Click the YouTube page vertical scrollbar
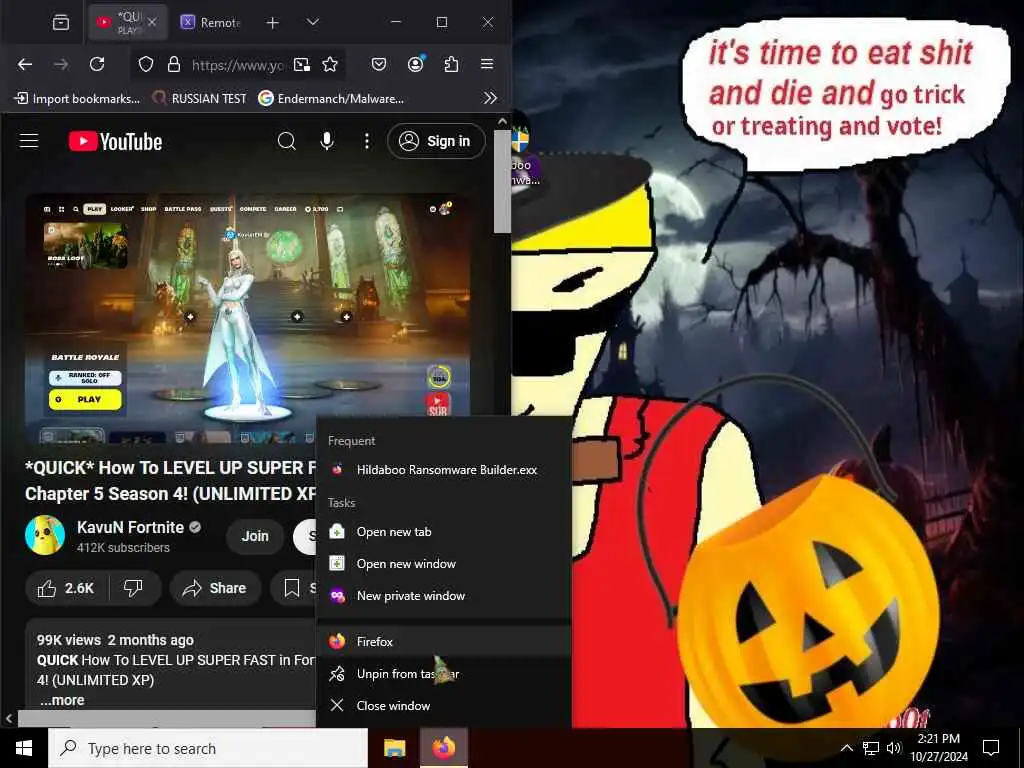The image size is (1024, 768). click(502, 182)
